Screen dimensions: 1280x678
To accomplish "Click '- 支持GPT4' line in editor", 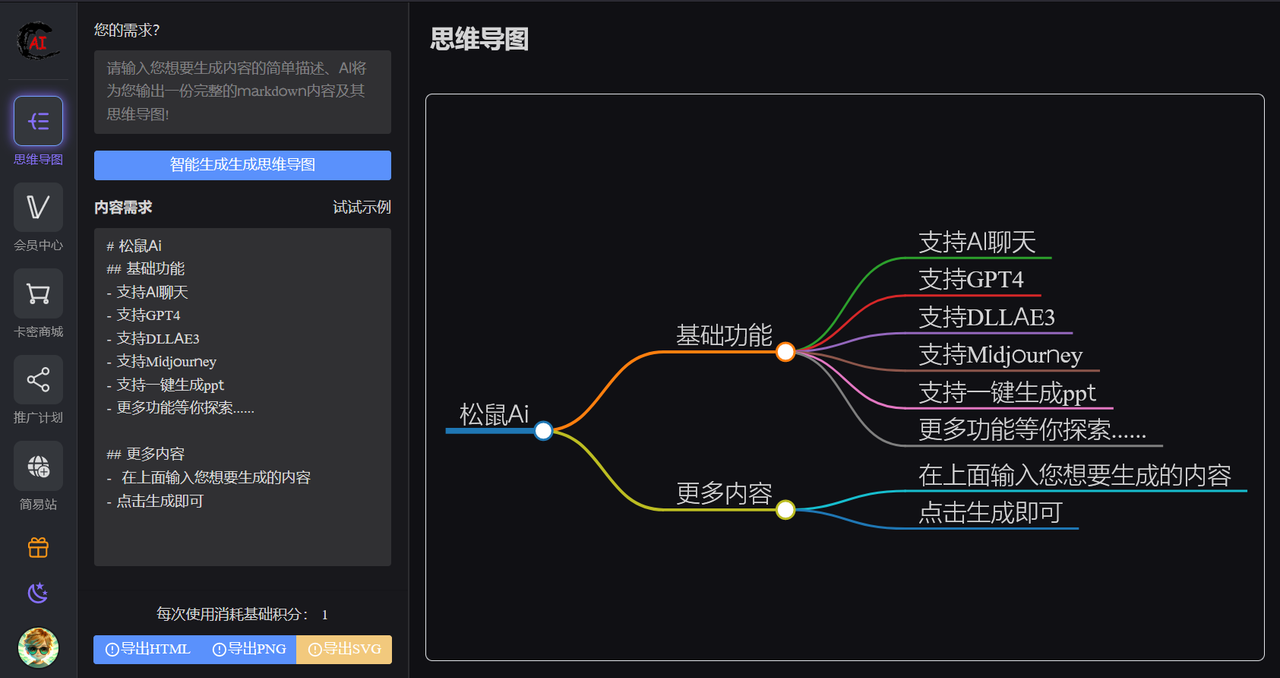I will [x=143, y=315].
